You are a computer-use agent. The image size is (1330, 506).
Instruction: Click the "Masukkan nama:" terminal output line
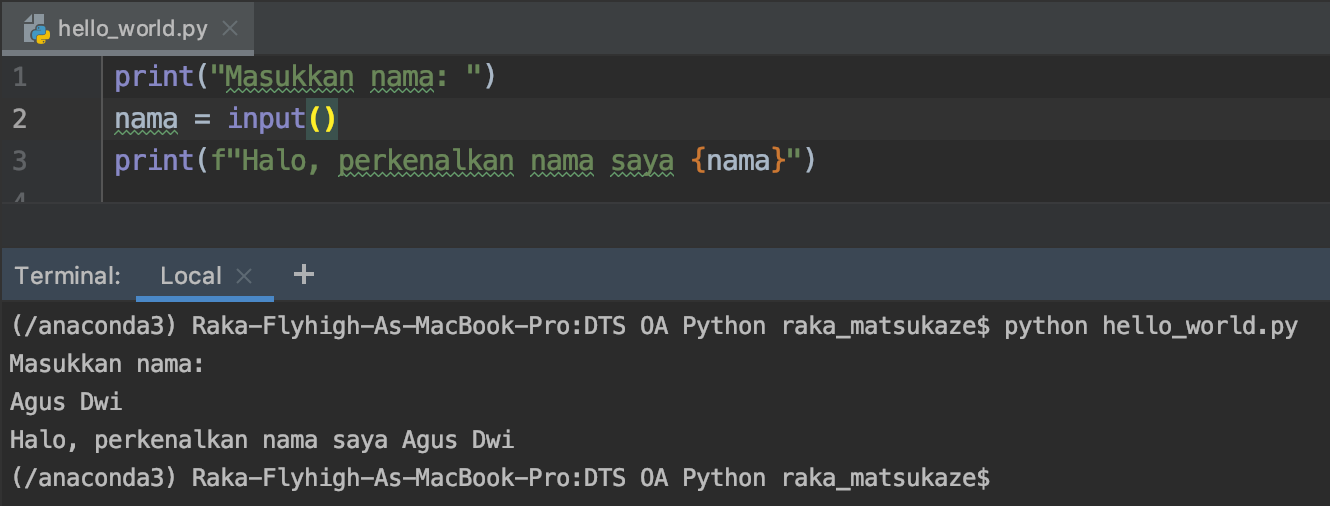(x=107, y=364)
